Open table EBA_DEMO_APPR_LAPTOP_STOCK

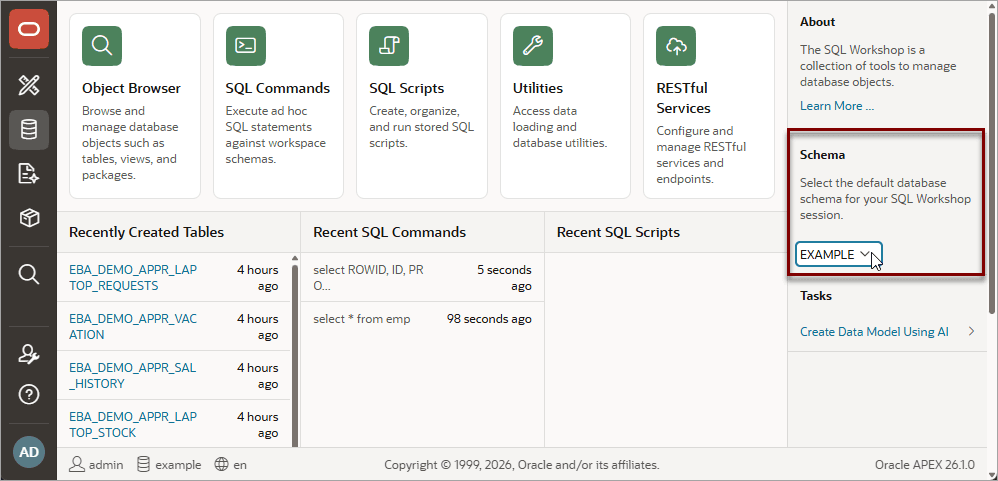click(x=133, y=424)
